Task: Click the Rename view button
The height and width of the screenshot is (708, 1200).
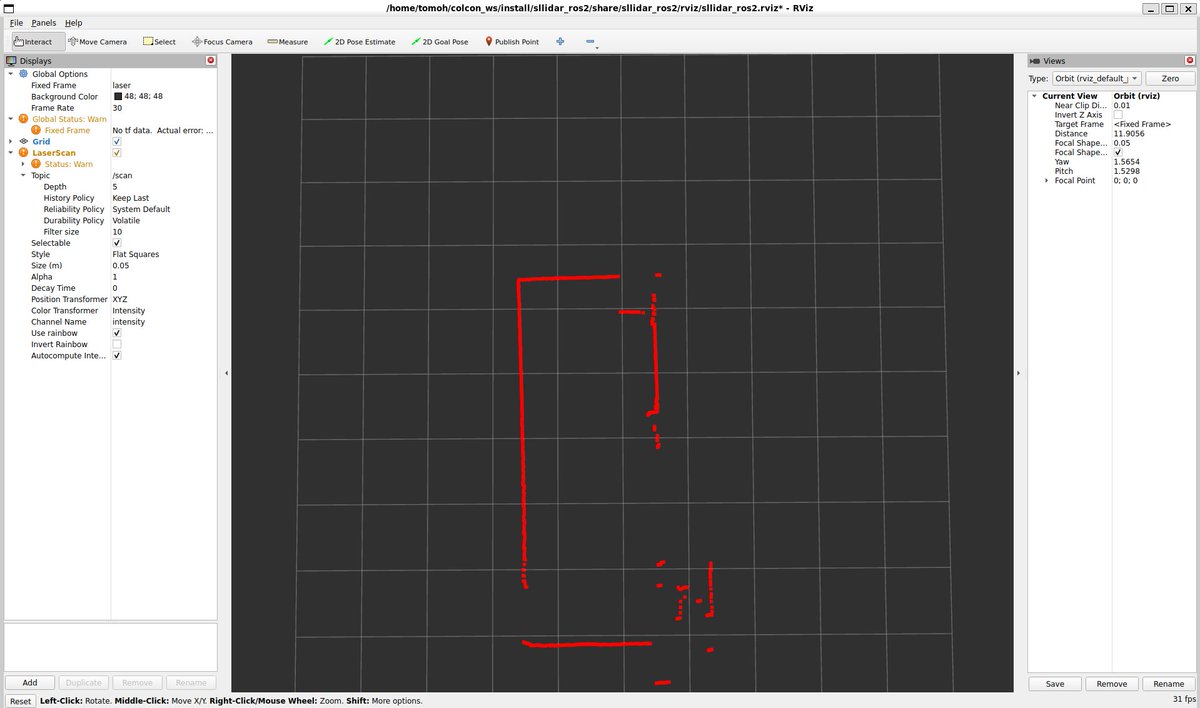Action: [1168, 684]
